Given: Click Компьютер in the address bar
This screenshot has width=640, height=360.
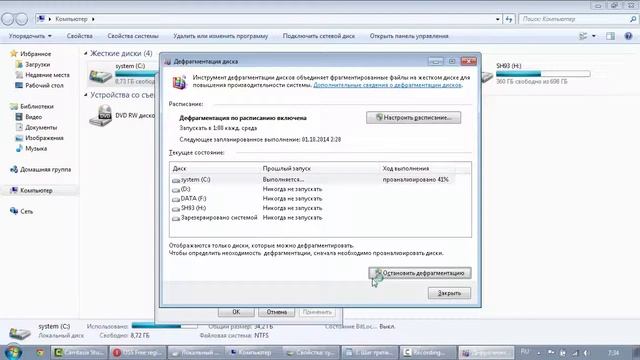Looking at the screenshot, I should (71, 19).
